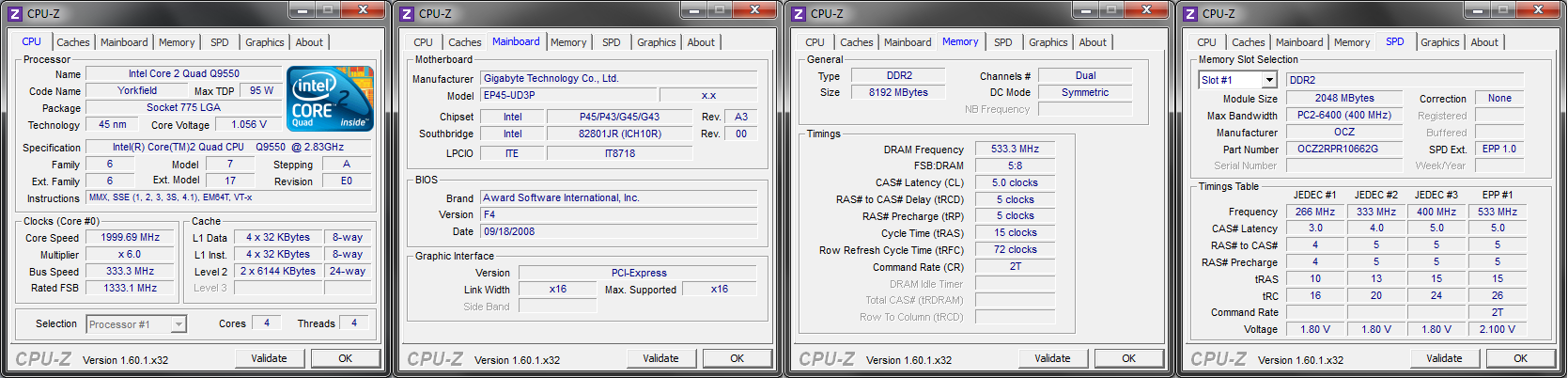Screen dimensions: 1568x378
Task: Select SPD tab in the Mainboard window
Action: pos(612,42)
